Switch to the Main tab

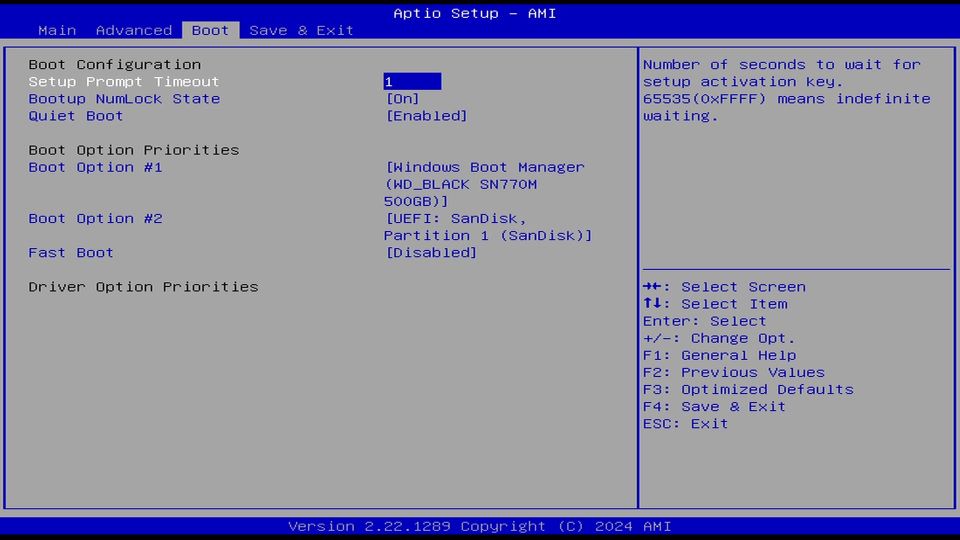(57, 30)
